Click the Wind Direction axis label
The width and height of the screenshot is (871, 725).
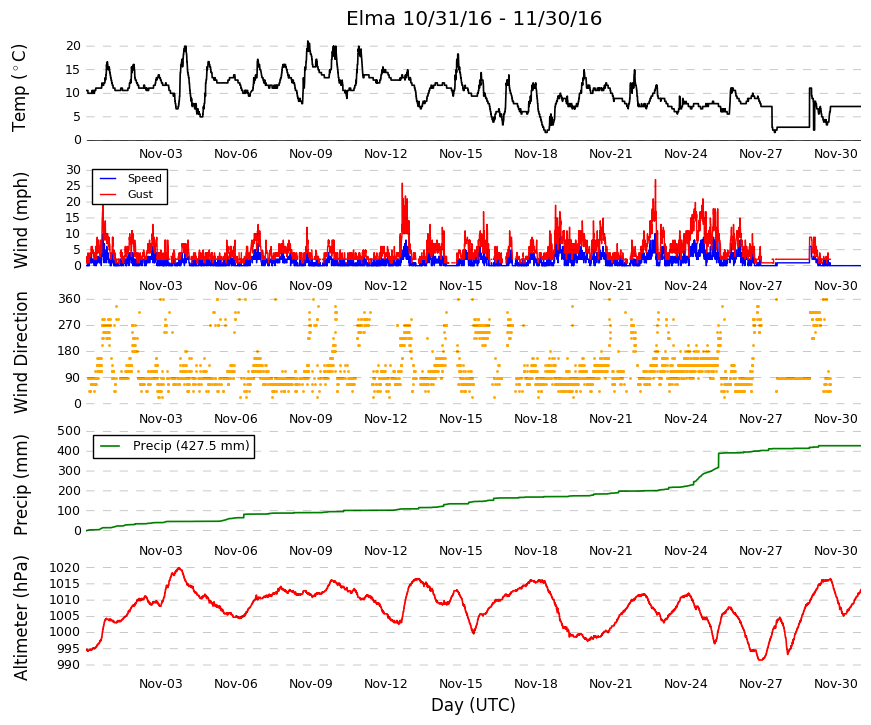[21, 353]
